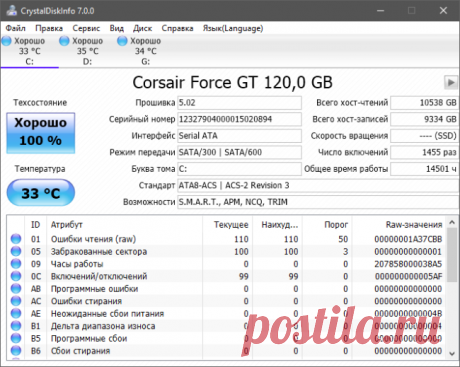Open the Правка menu
460x367 pixels.
[49, 28]
